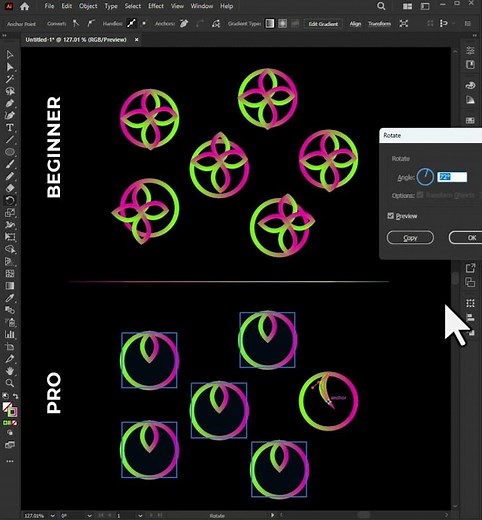The image size is (482, 520).
Task: Open the File menu
Action: pyautogui.click(x=49, y=6)
